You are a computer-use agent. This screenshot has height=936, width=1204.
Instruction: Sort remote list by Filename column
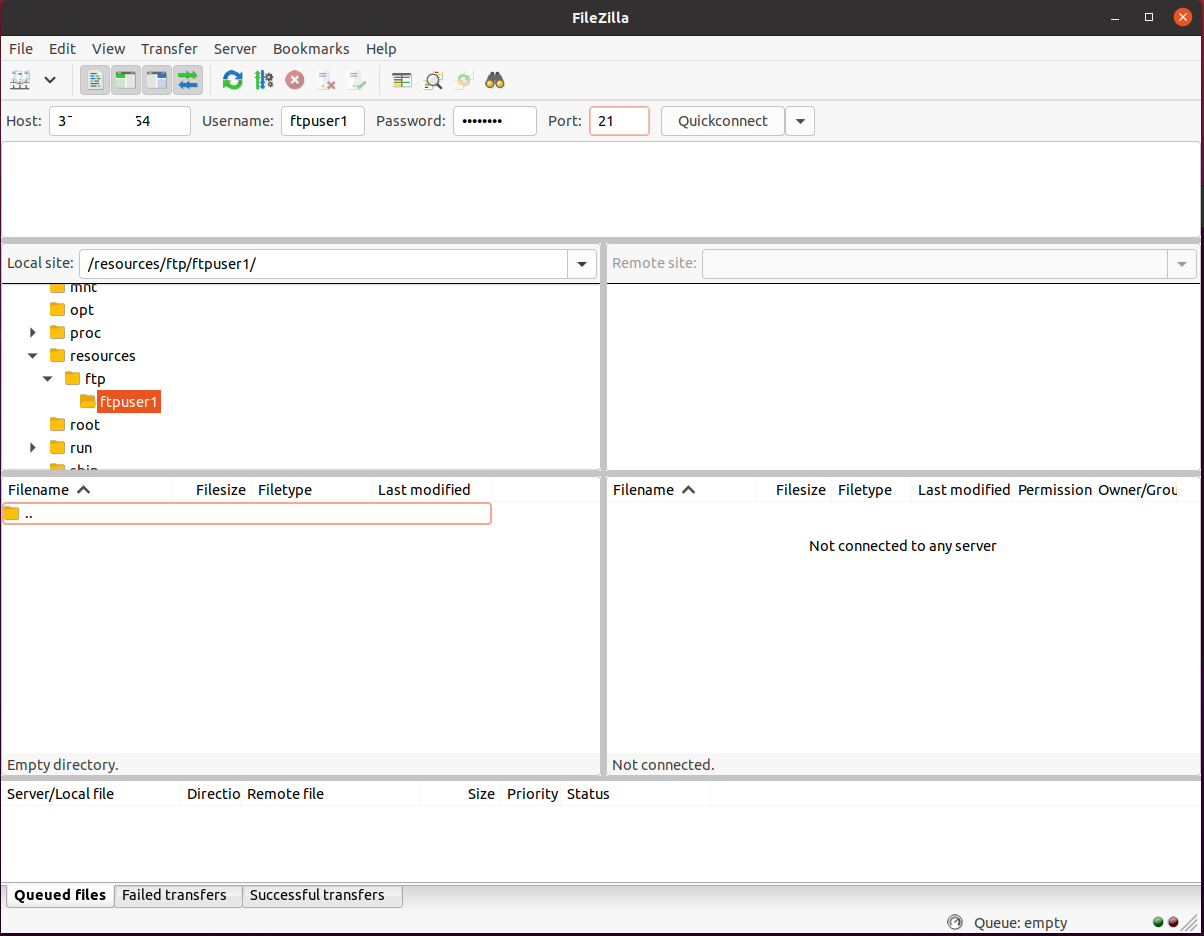tap(682, 490)
